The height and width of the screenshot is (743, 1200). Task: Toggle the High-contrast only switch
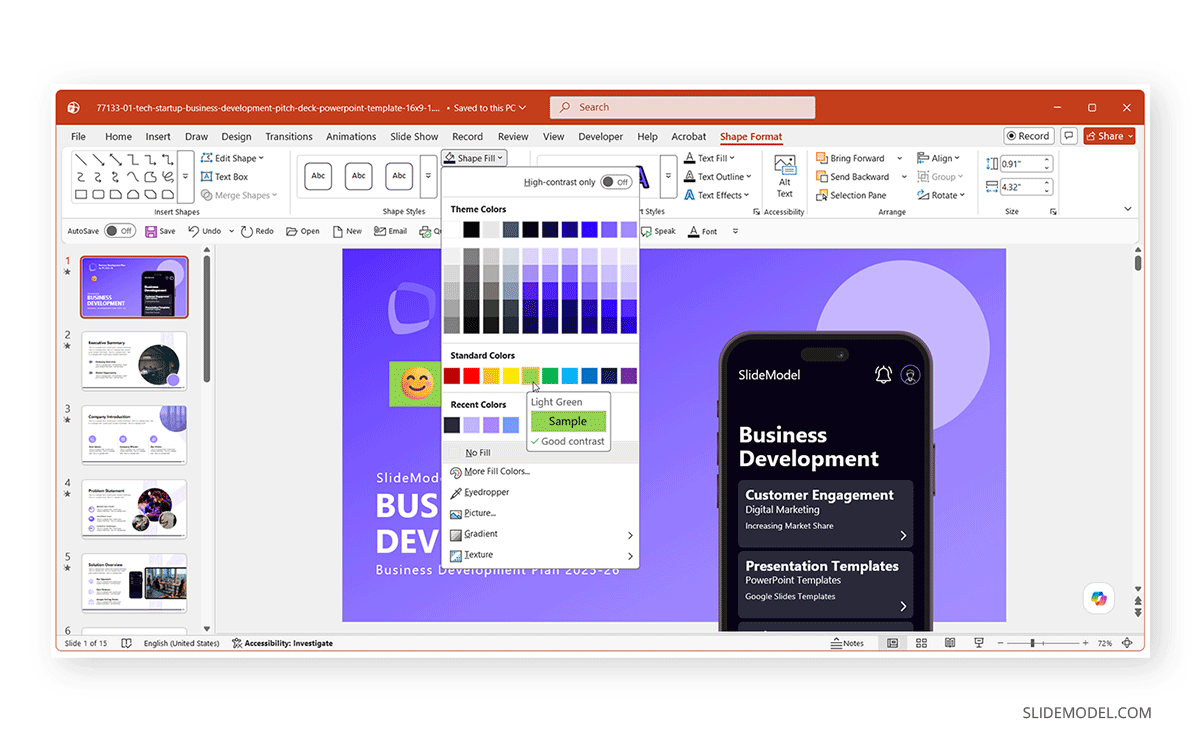[616, 182]
